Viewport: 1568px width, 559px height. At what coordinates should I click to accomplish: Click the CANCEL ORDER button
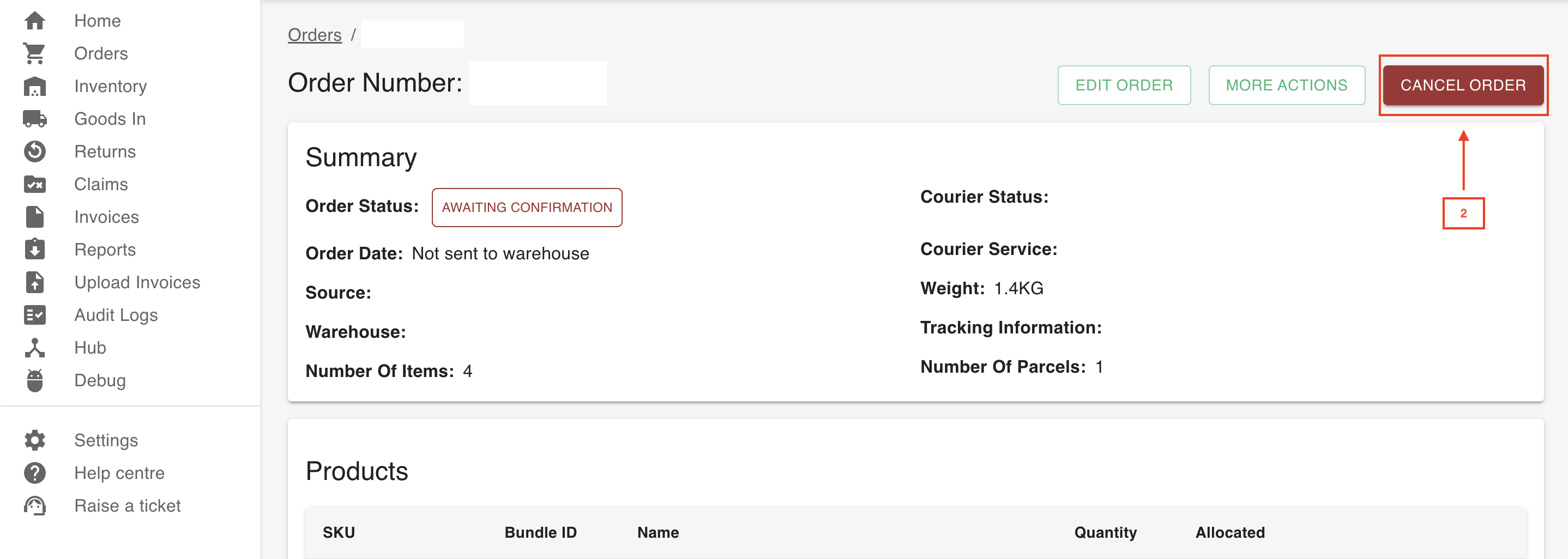[x=1463, y=85]
